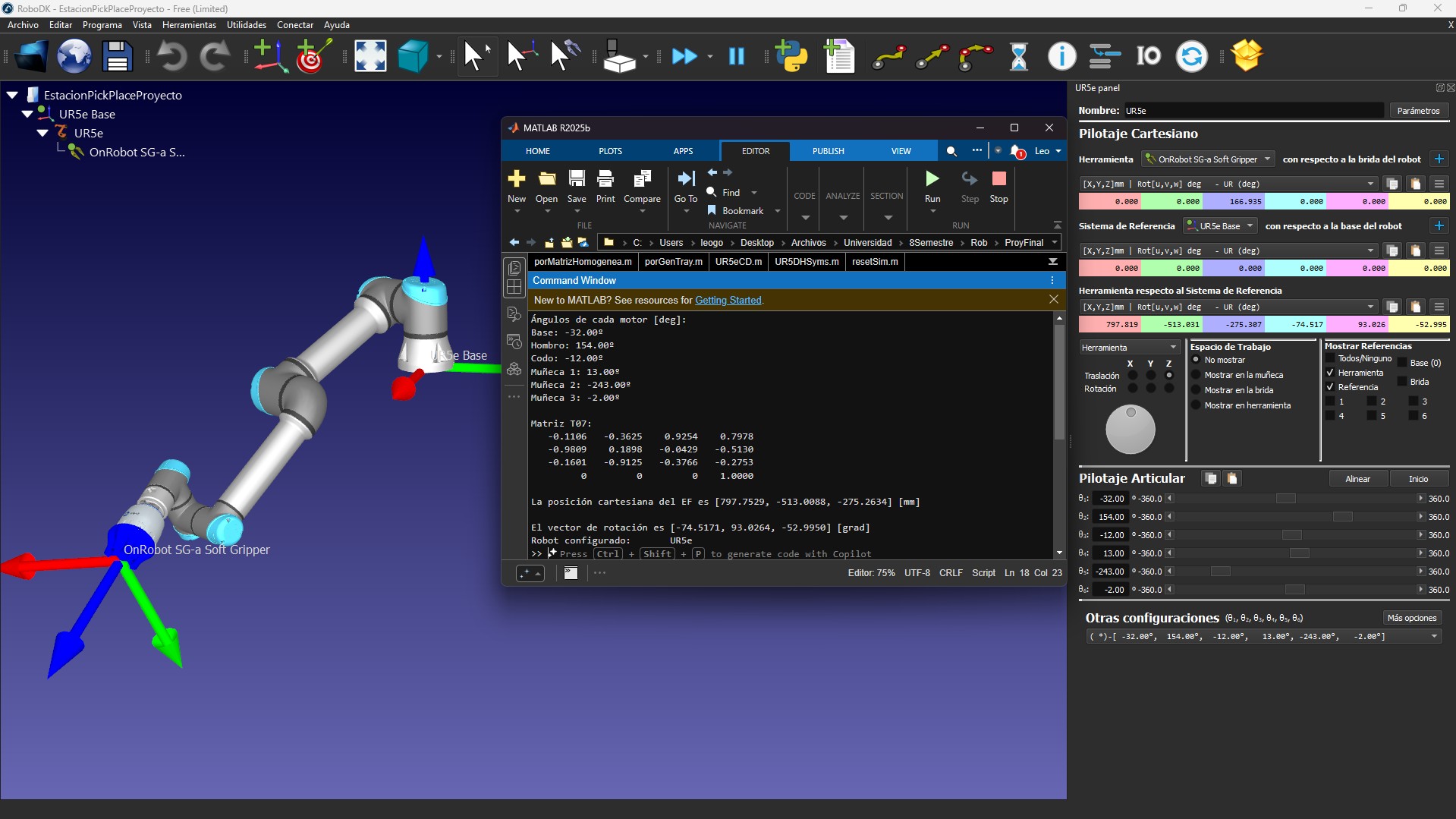Viewport: 1456px width, 819px height.
Task: Open OnRobot SG-a Soft Gripper tool dropdown
Action: [x=1209, y=159]
